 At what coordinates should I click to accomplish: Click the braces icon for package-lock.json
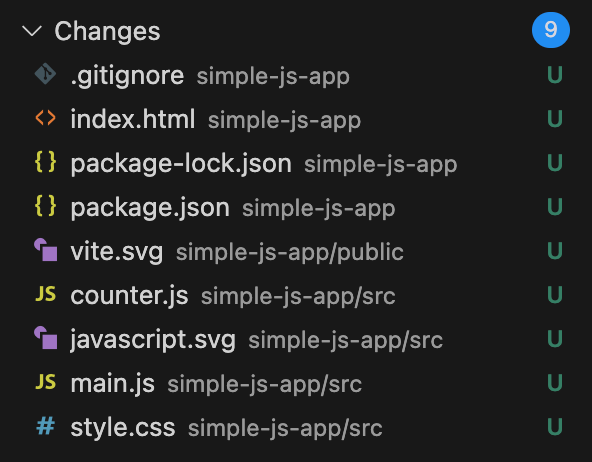(x=45, y=162)
